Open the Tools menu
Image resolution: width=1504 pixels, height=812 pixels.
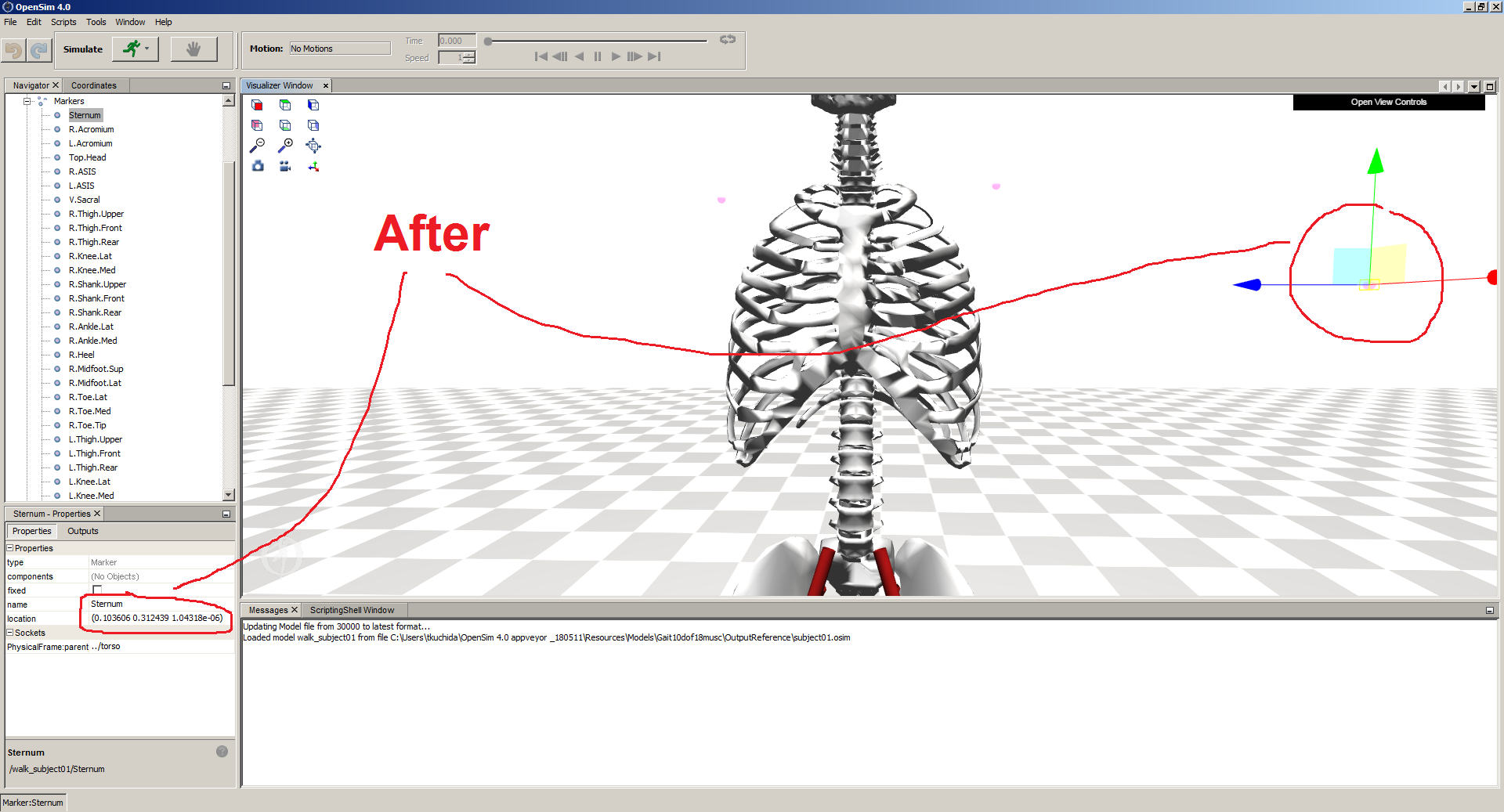pos(96,22)
